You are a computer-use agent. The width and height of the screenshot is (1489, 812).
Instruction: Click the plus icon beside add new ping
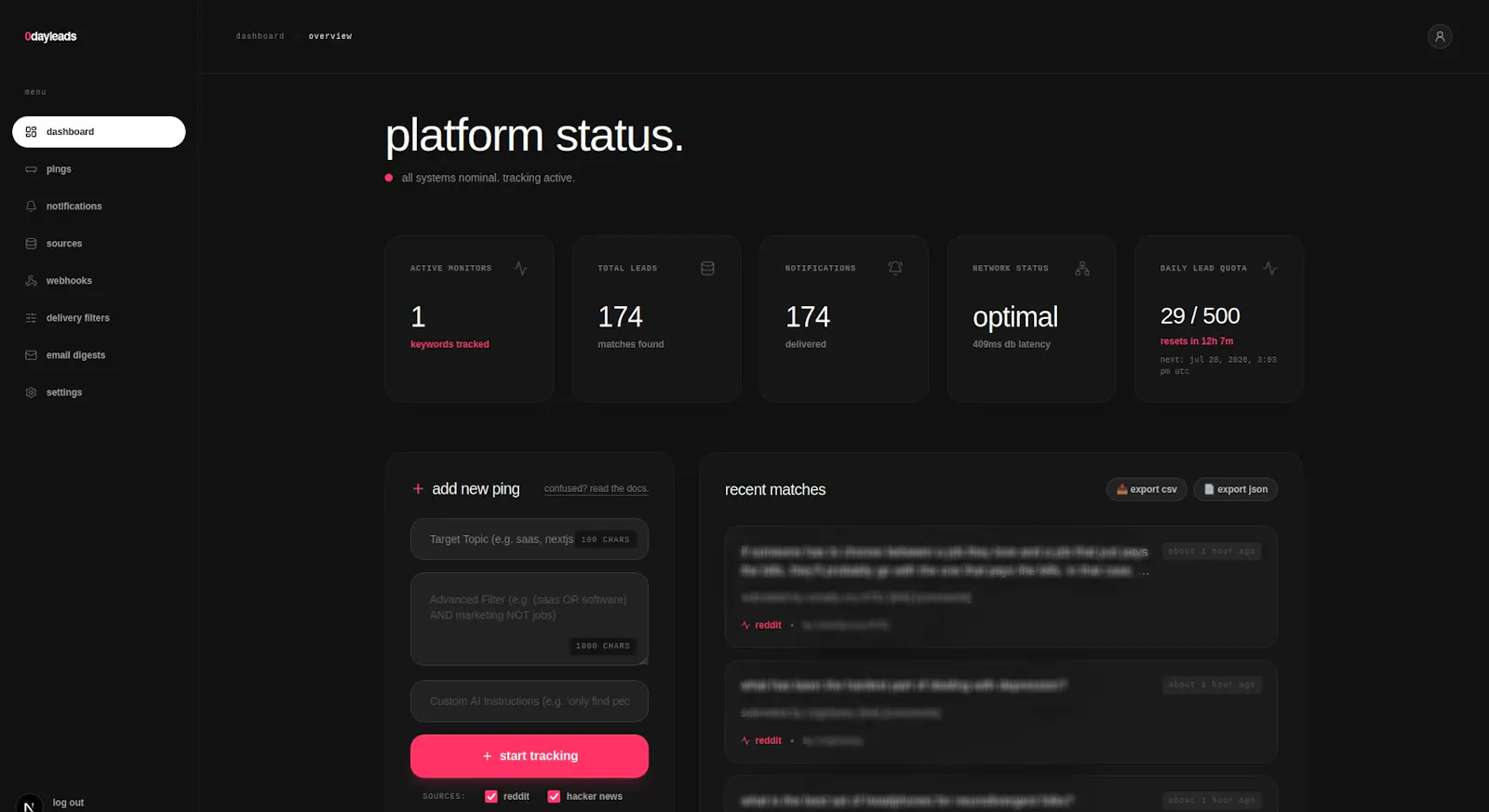[418, 489]
